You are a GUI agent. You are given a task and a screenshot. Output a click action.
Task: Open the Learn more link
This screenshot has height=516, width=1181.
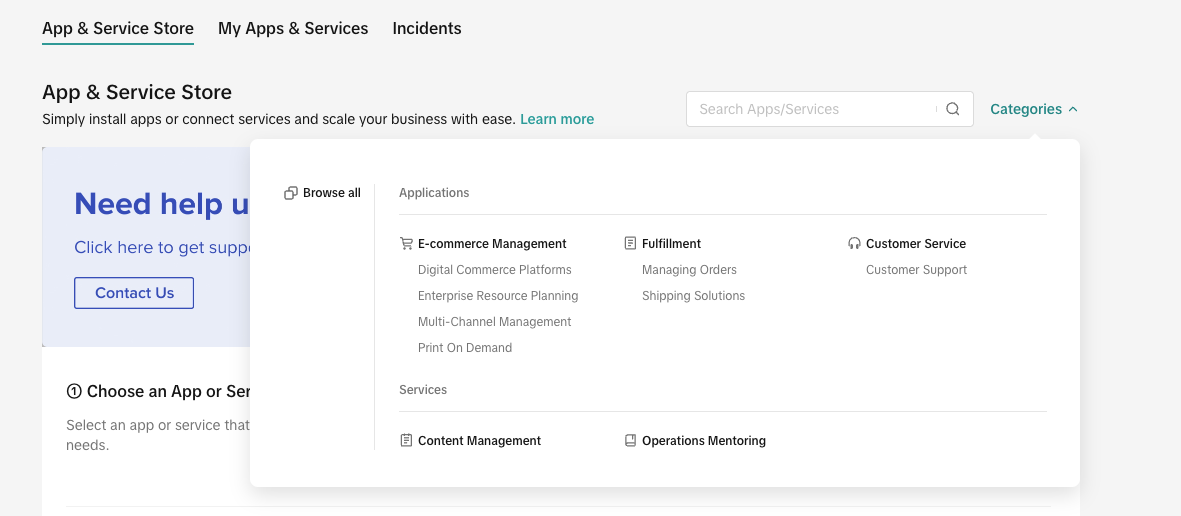557,119
